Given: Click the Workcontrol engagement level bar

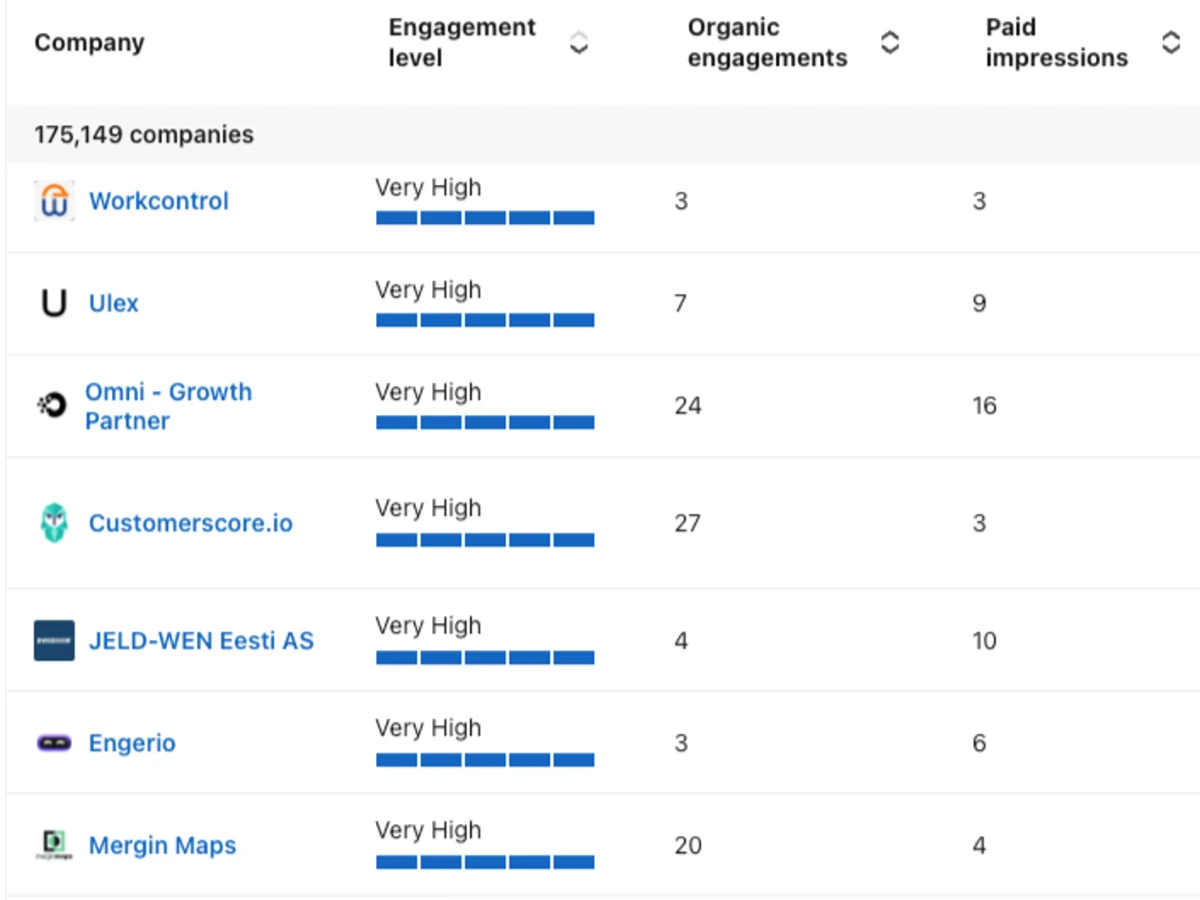Looking at the screenshot, I should tap(485, 218).
